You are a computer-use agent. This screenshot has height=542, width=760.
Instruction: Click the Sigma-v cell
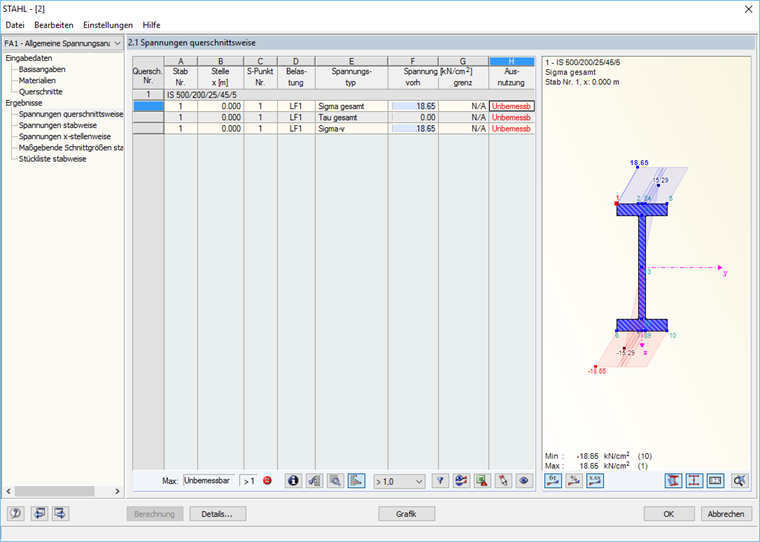coord(351,128)
